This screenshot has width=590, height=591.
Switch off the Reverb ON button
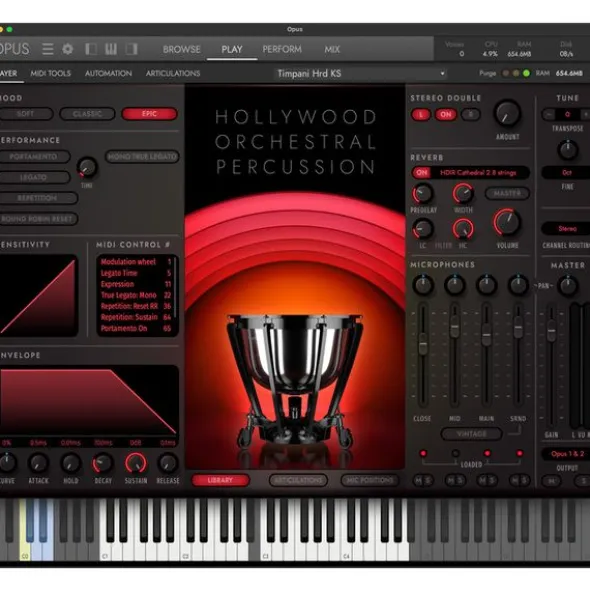click(x=422, y=173)
